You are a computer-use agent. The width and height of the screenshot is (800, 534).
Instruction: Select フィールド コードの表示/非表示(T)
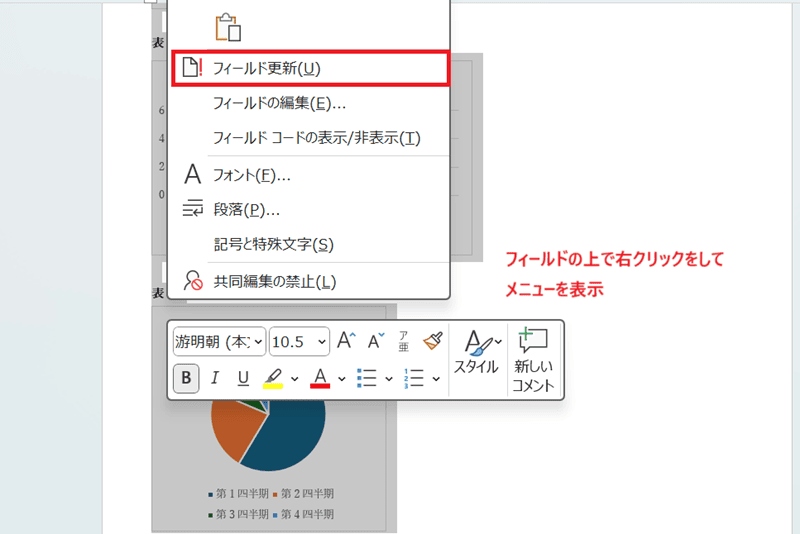[309, 138]
